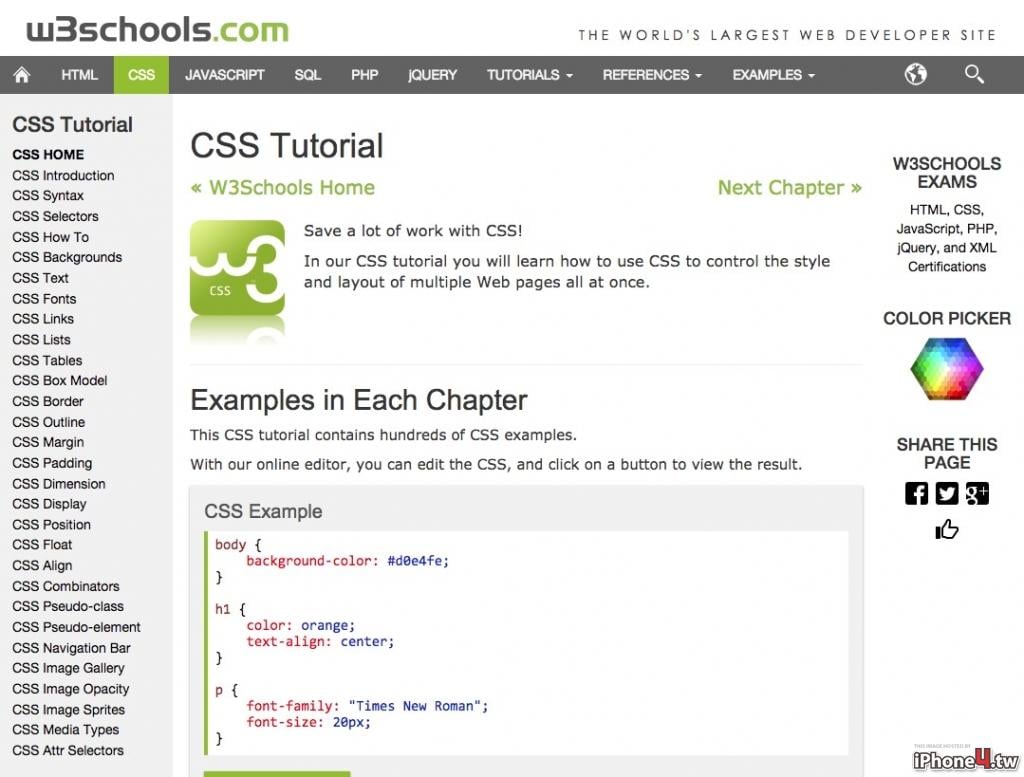Open CSS Position chapter

[52, 525]
